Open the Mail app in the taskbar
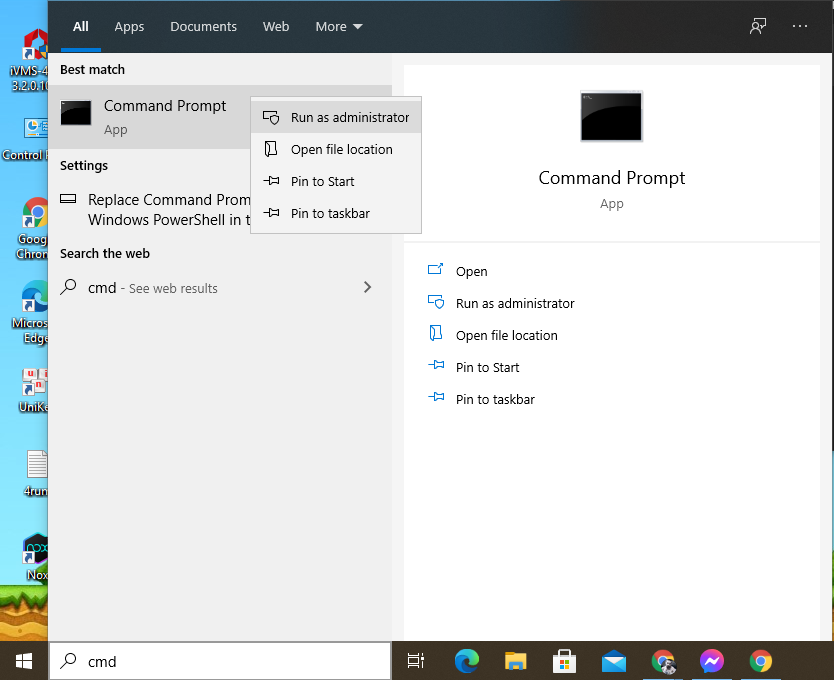Screen dimensions: 834x680 pyautogui.click(x=613, y=661)
